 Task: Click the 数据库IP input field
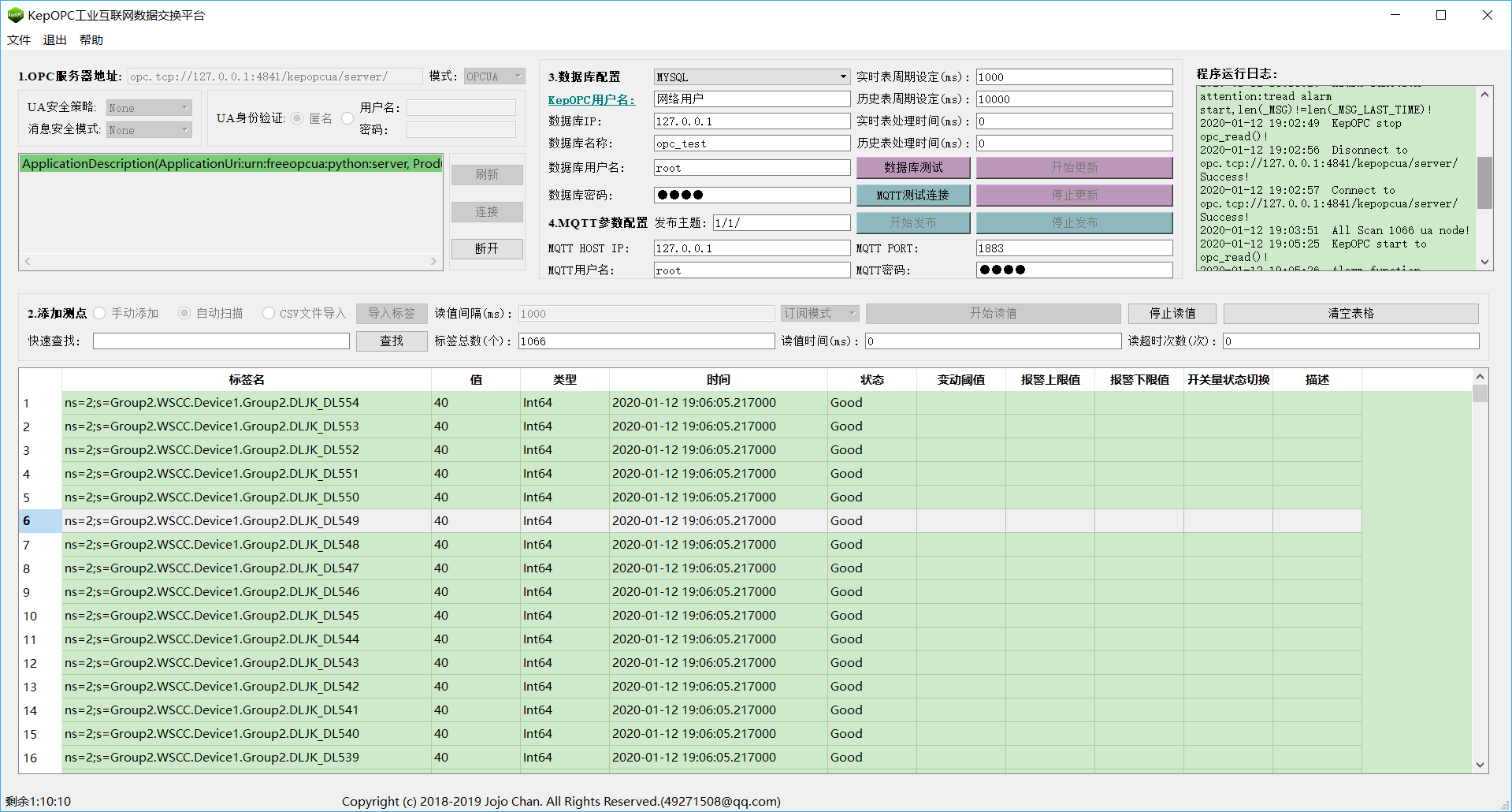(752, 121)
